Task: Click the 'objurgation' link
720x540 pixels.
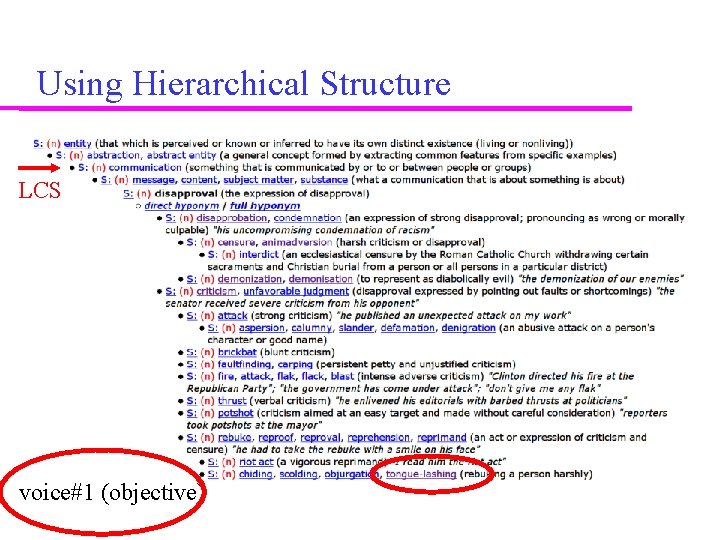Action: (x=352, y=474)
